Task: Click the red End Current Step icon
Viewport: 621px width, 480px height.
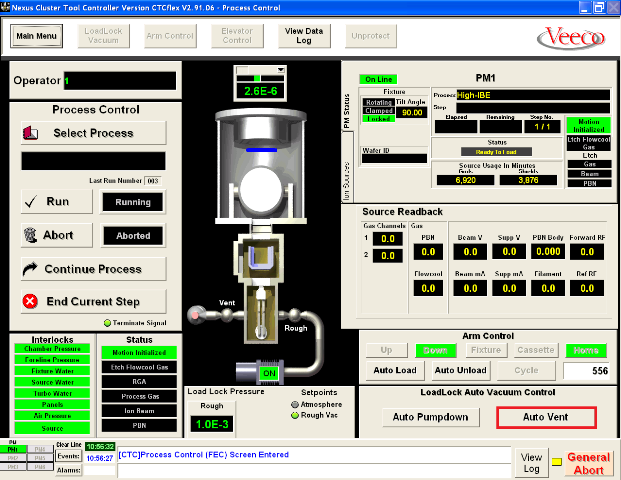Action: [x=31, y=301]
